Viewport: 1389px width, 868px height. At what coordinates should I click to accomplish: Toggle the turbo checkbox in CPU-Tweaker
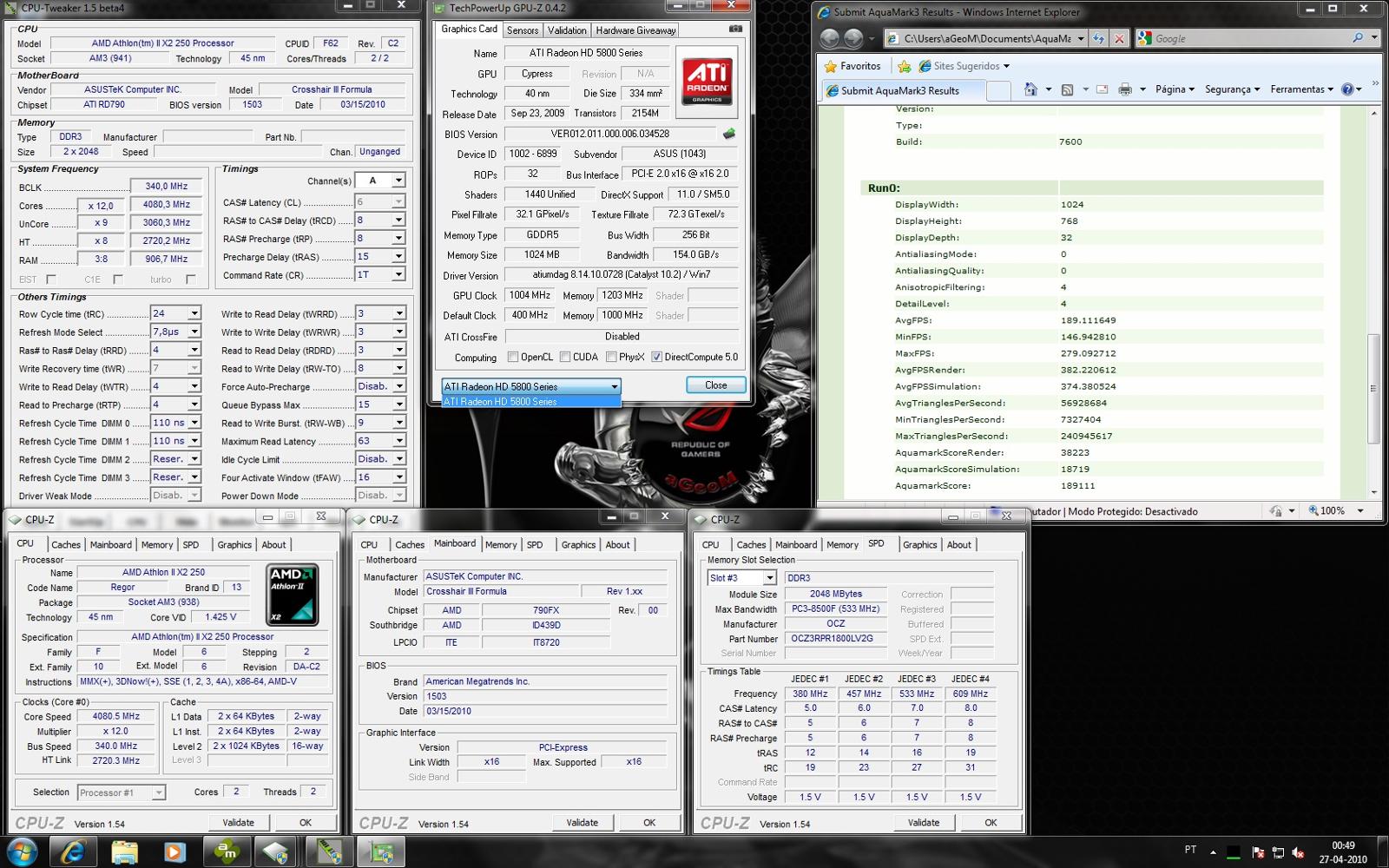(191, 279)
